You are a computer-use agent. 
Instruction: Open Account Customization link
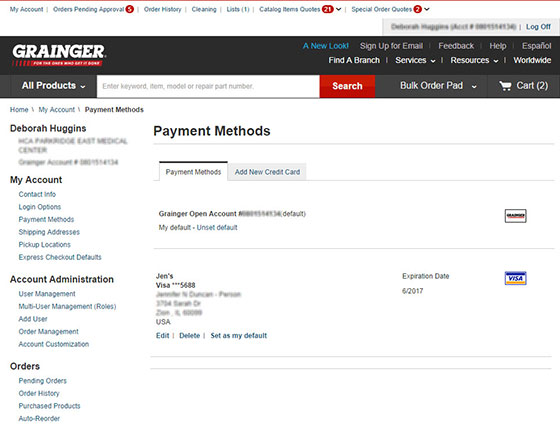point(54,344)
